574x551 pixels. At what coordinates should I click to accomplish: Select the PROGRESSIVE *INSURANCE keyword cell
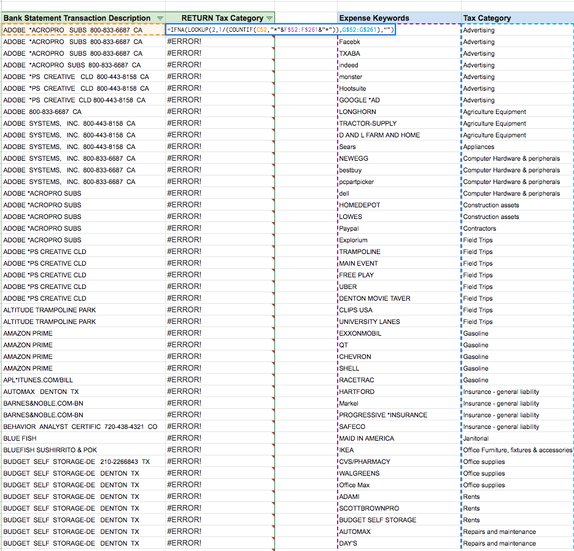(x=399, y=415)
